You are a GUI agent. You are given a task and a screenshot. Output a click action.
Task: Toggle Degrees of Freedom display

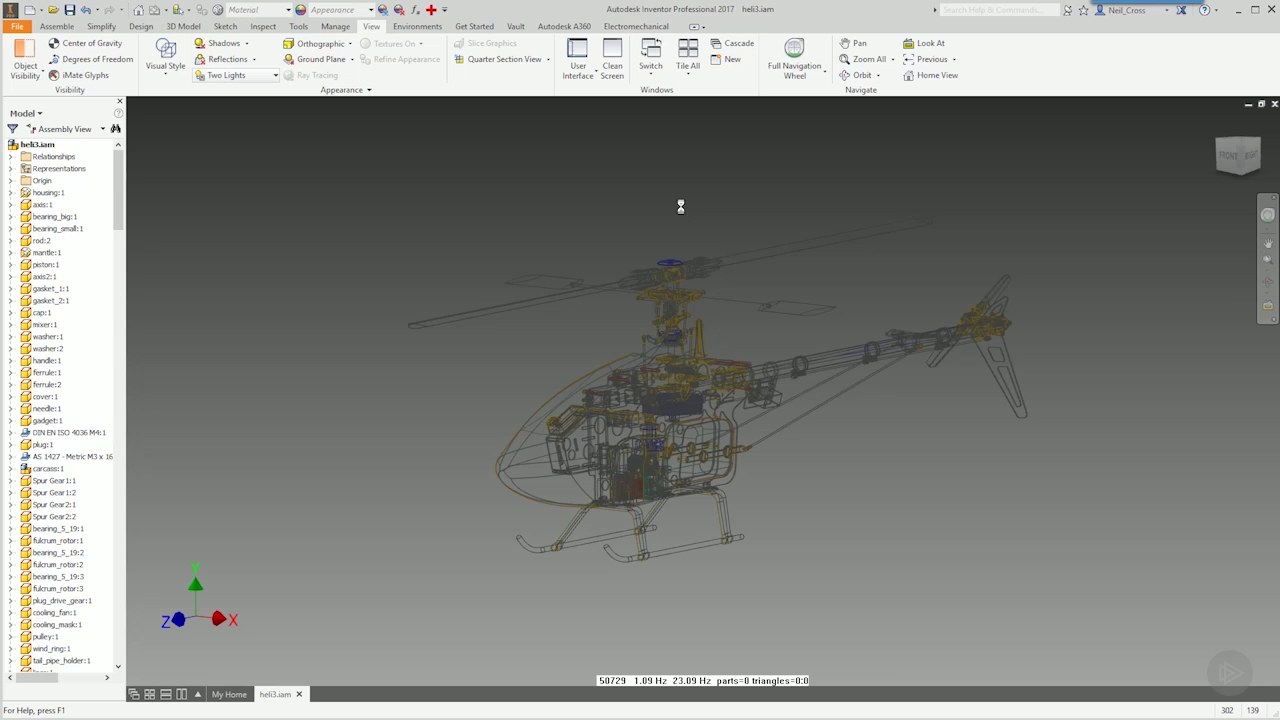tap(90, 59)
